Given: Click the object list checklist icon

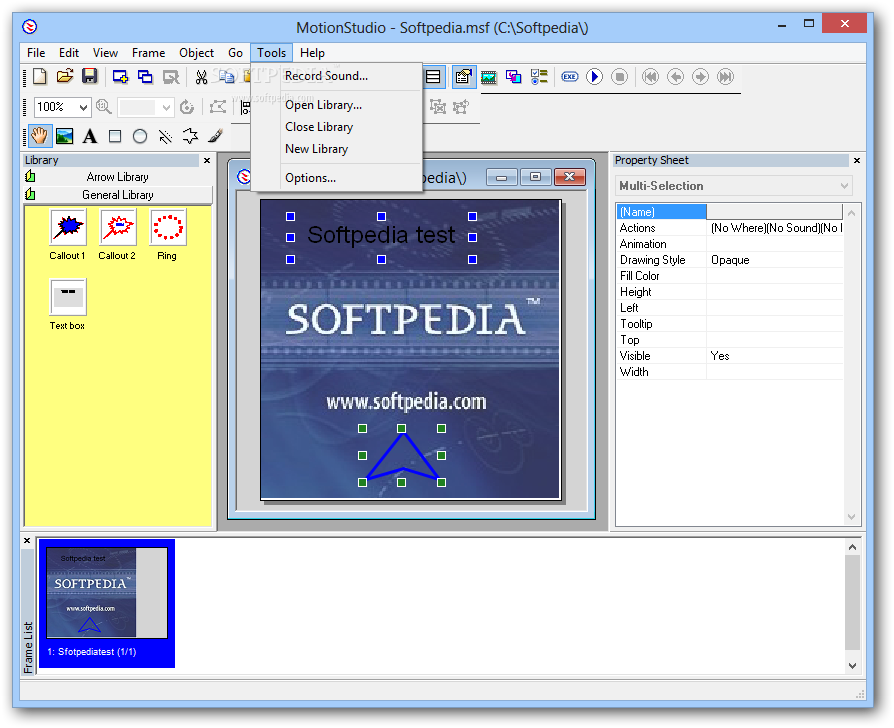Looking at the screenshot, I should tap(539, 76).
